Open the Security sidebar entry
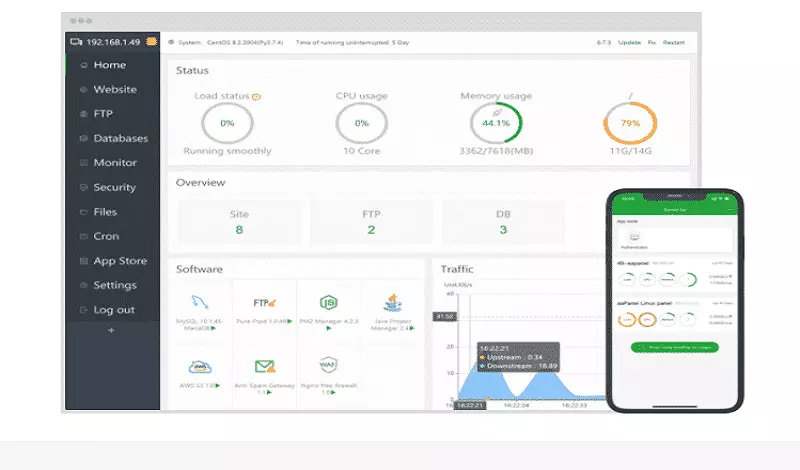800x470 pixels. click(x=113, y=187)
